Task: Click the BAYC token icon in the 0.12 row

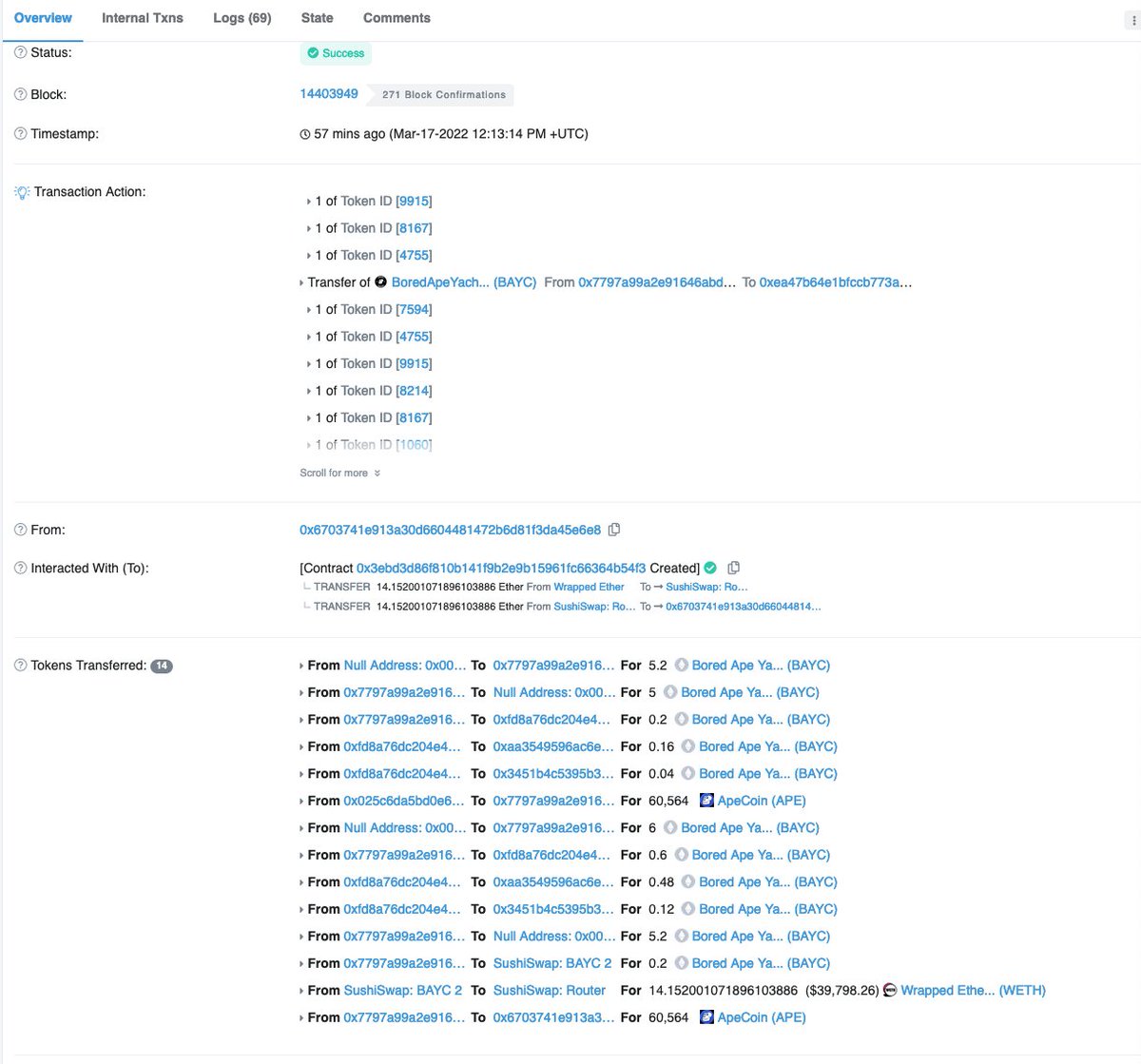Action: 688,910
